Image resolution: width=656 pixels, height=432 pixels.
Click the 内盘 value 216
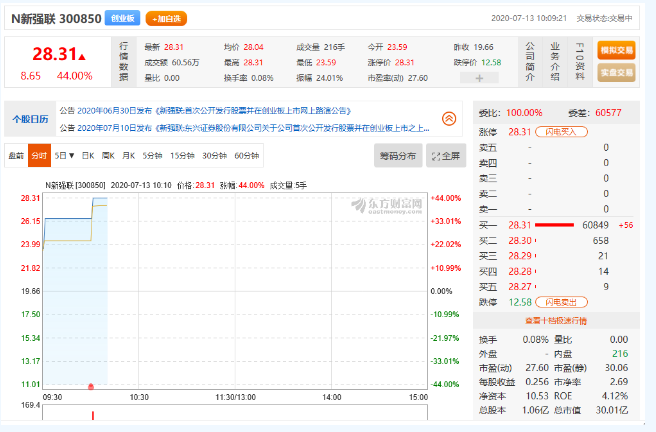(620, 353)
